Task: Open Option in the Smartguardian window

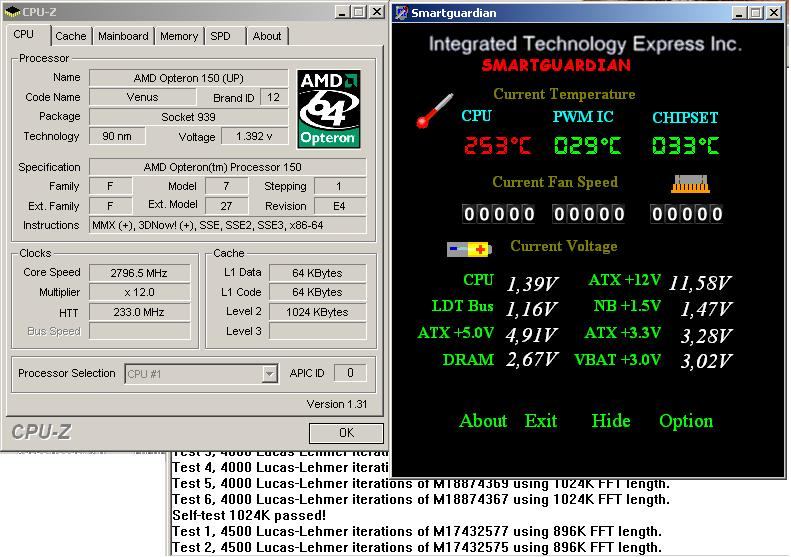Action: point(686,422)
